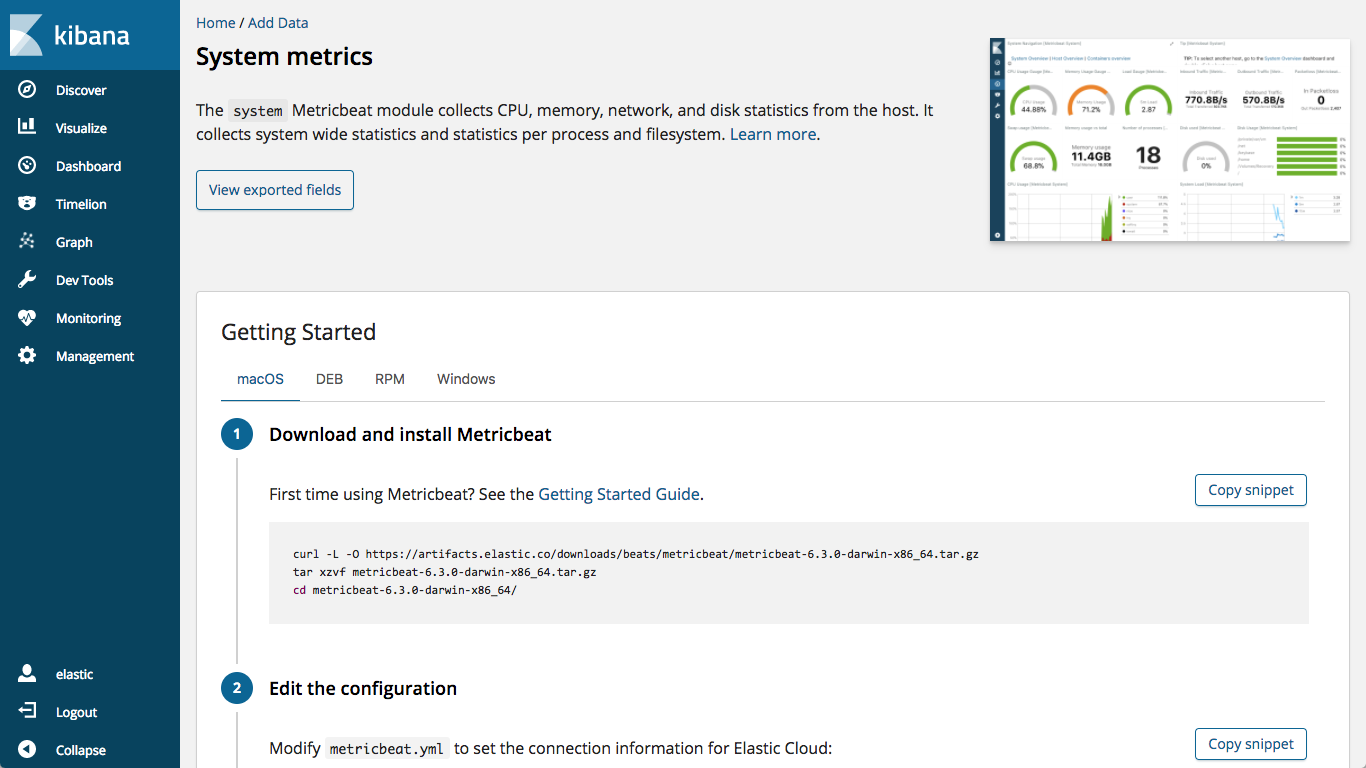Select the RPM tab

[390, 379]
